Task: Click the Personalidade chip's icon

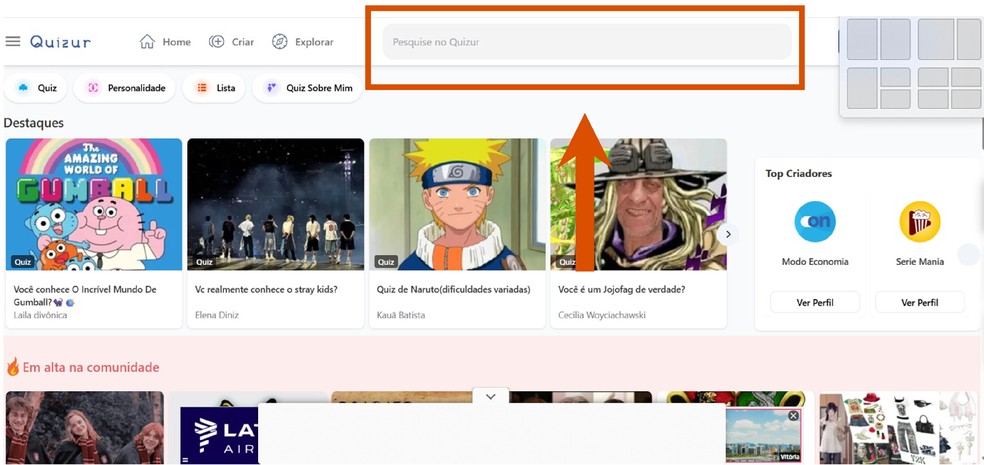Action: 93,88
